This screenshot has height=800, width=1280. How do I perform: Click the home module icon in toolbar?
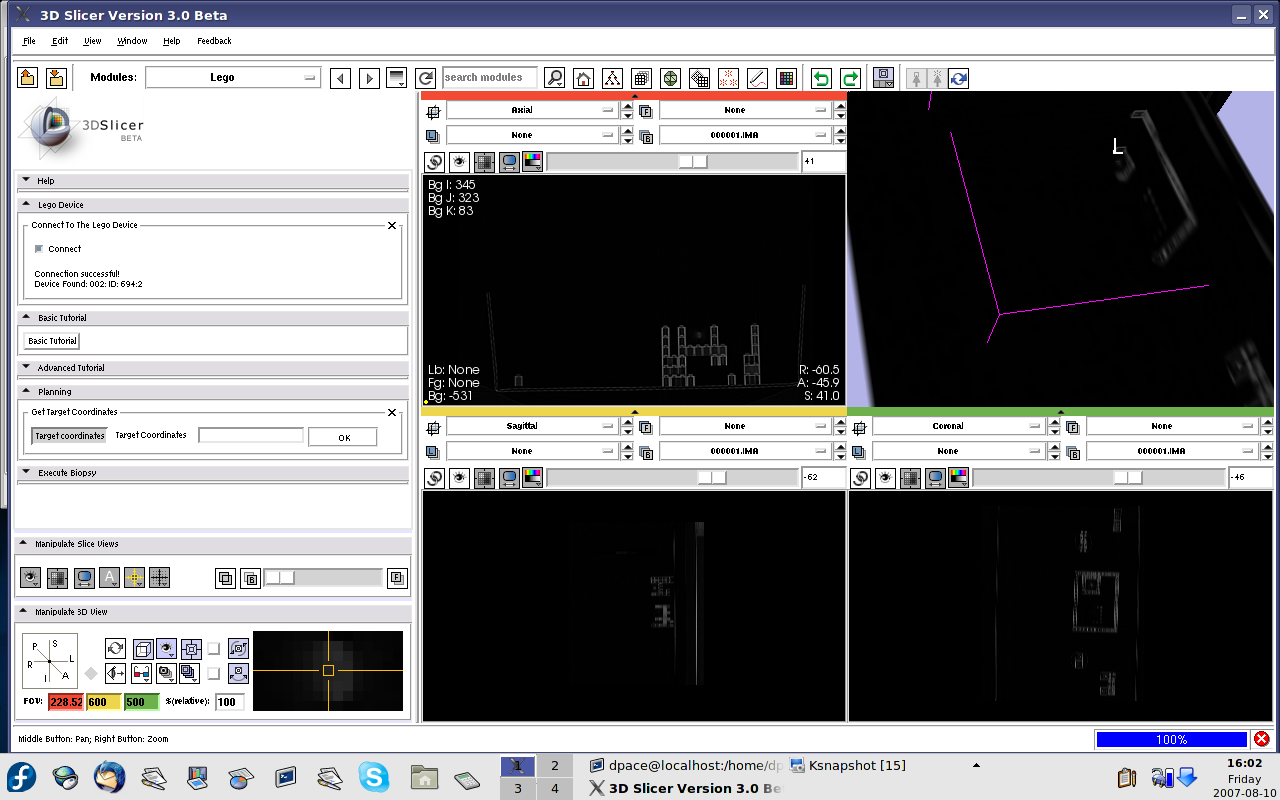coord(583,78)
